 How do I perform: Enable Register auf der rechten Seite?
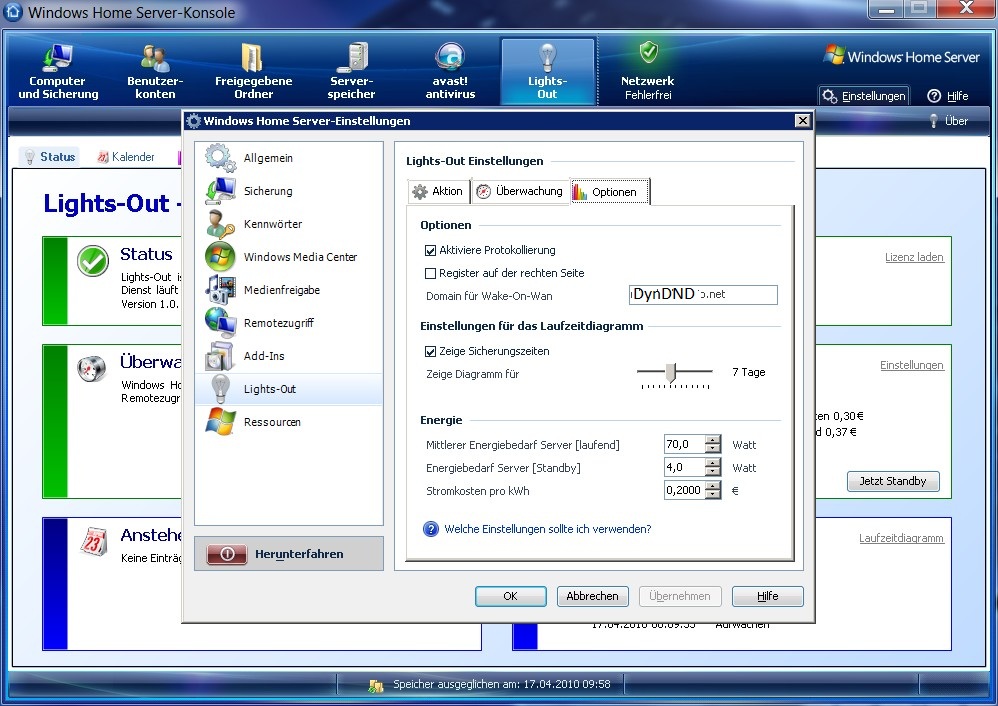tap(430, 273)
